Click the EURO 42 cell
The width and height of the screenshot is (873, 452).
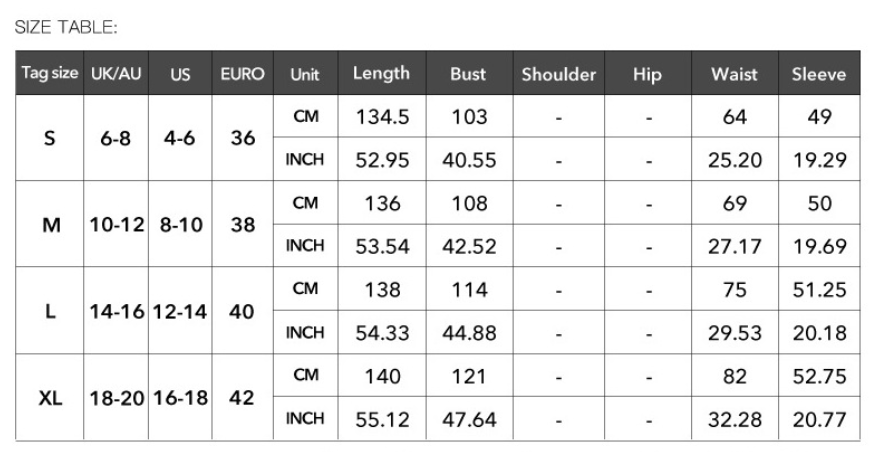click(x=242, y=397)
